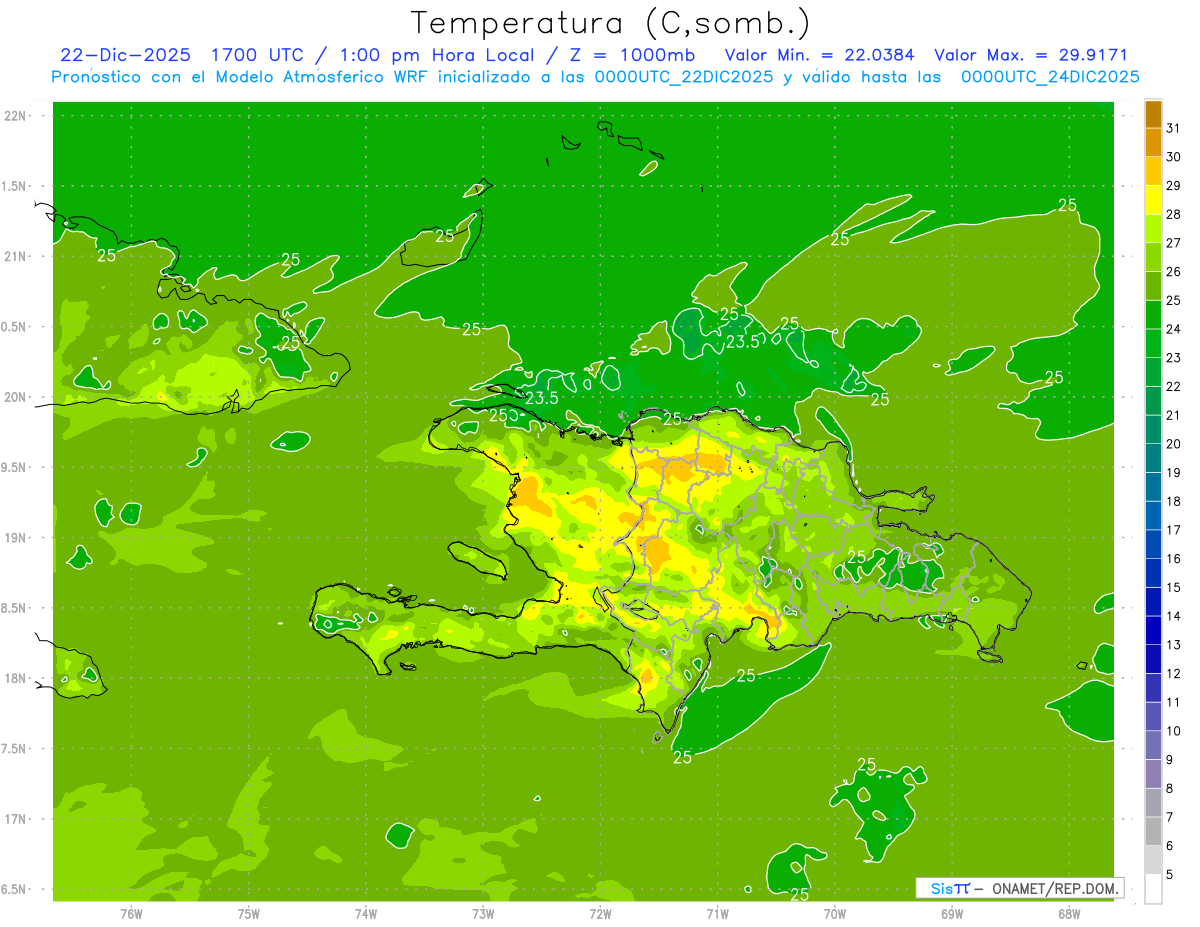The image size is (1200, 927).
Task: Click the legend value 8
Action: [1170, 788]
